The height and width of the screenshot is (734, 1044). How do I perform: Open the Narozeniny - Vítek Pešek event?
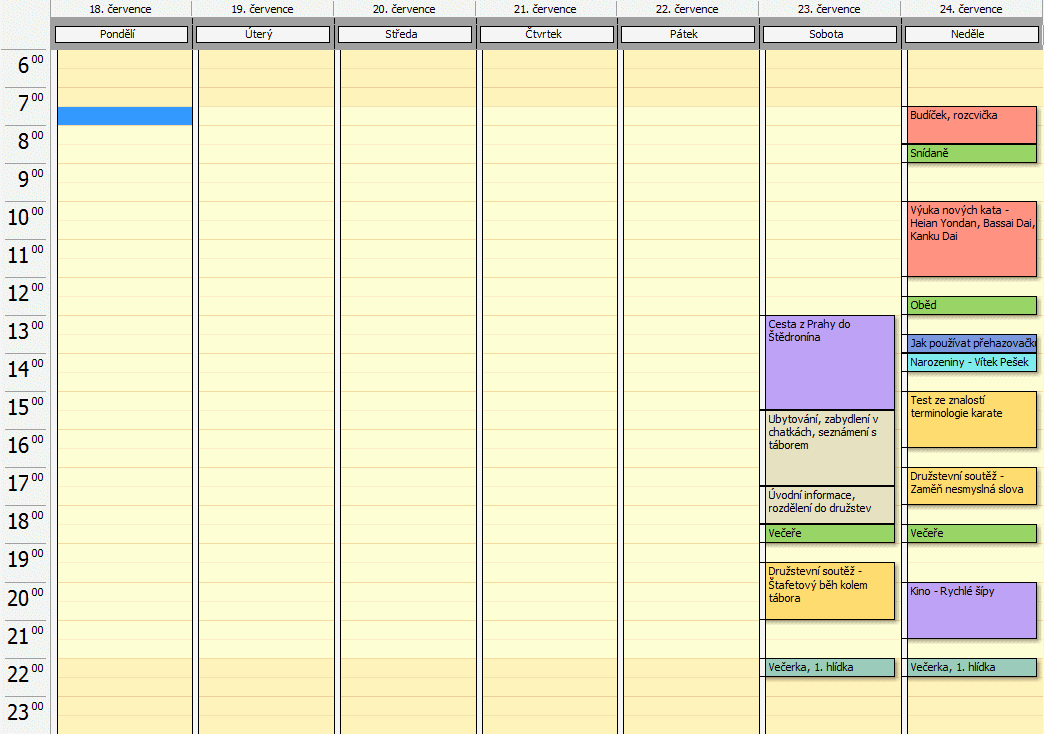(970, 363)
